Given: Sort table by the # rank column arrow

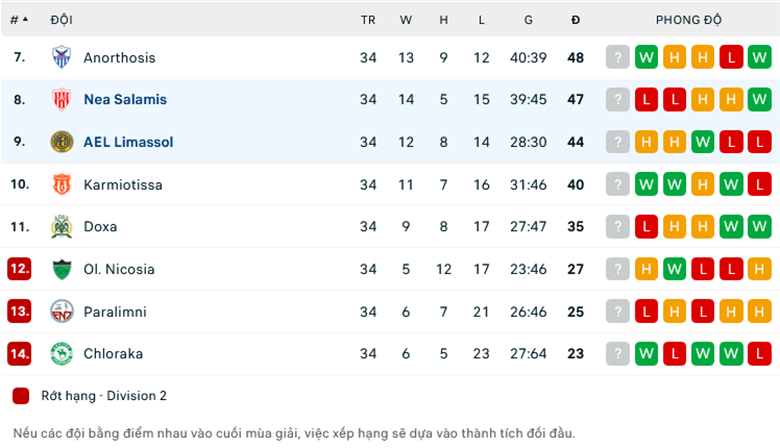Looking at the screenshot, I should click(x=25, y=20).
